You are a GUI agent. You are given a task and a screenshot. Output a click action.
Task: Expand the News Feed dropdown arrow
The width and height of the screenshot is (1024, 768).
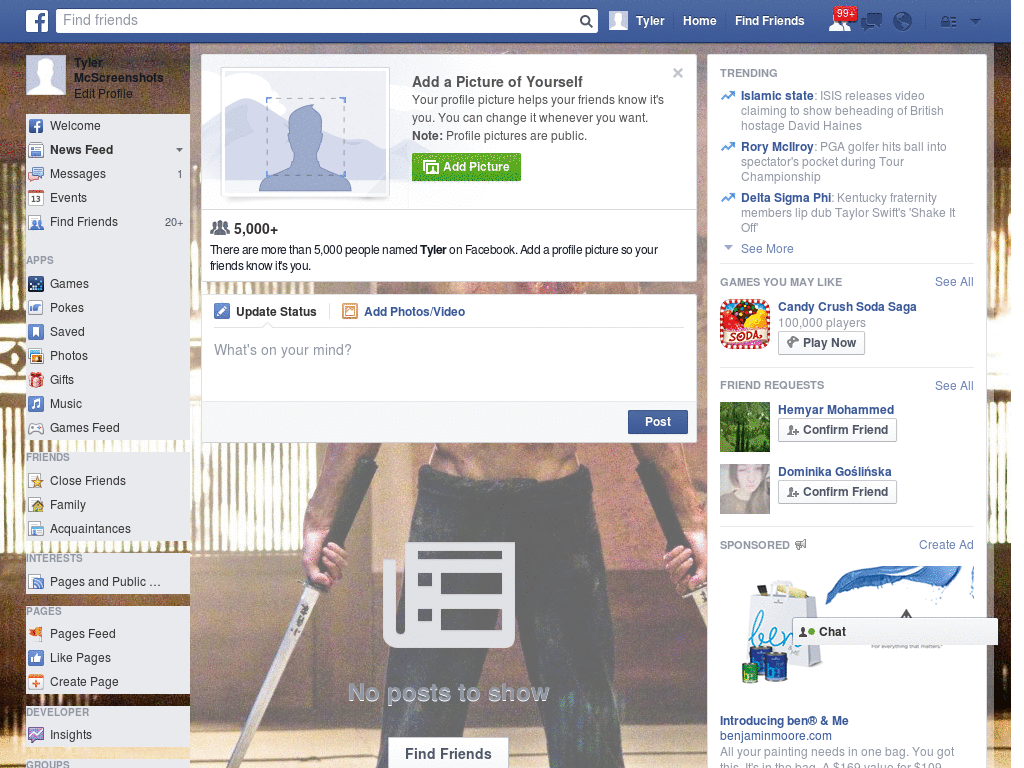[x=179, y=150]
